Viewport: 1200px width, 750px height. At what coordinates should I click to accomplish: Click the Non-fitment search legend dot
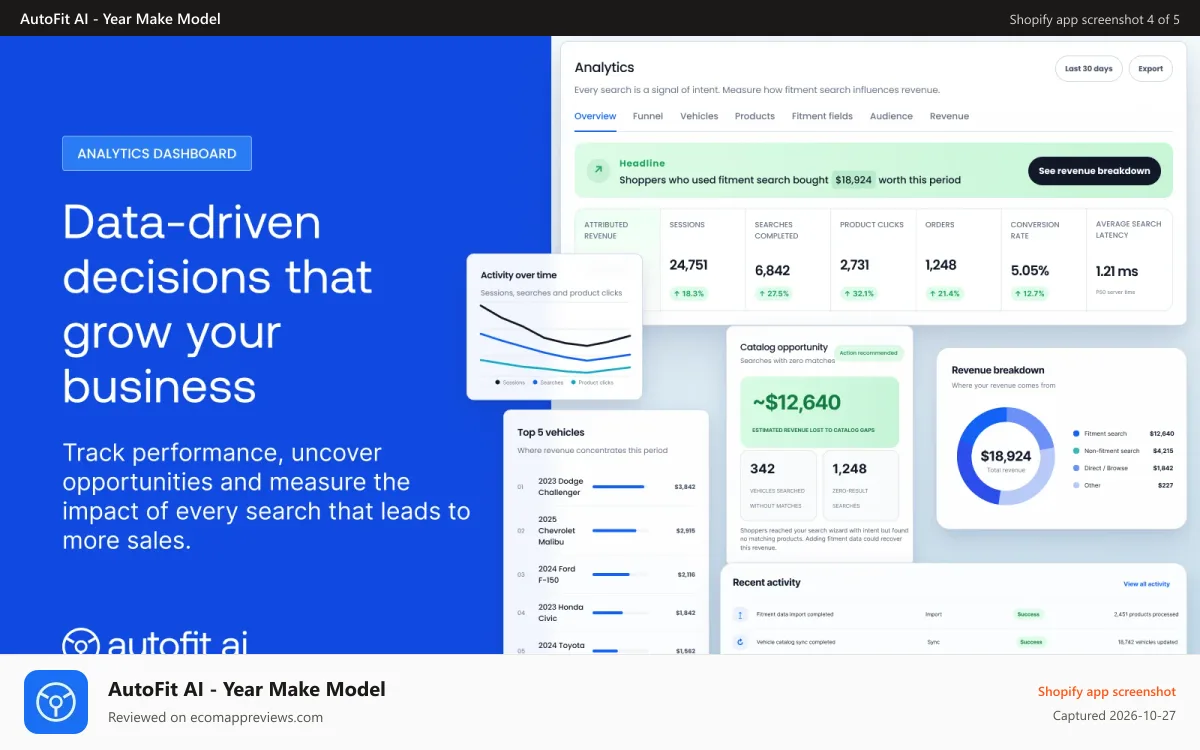point(1076,451)
